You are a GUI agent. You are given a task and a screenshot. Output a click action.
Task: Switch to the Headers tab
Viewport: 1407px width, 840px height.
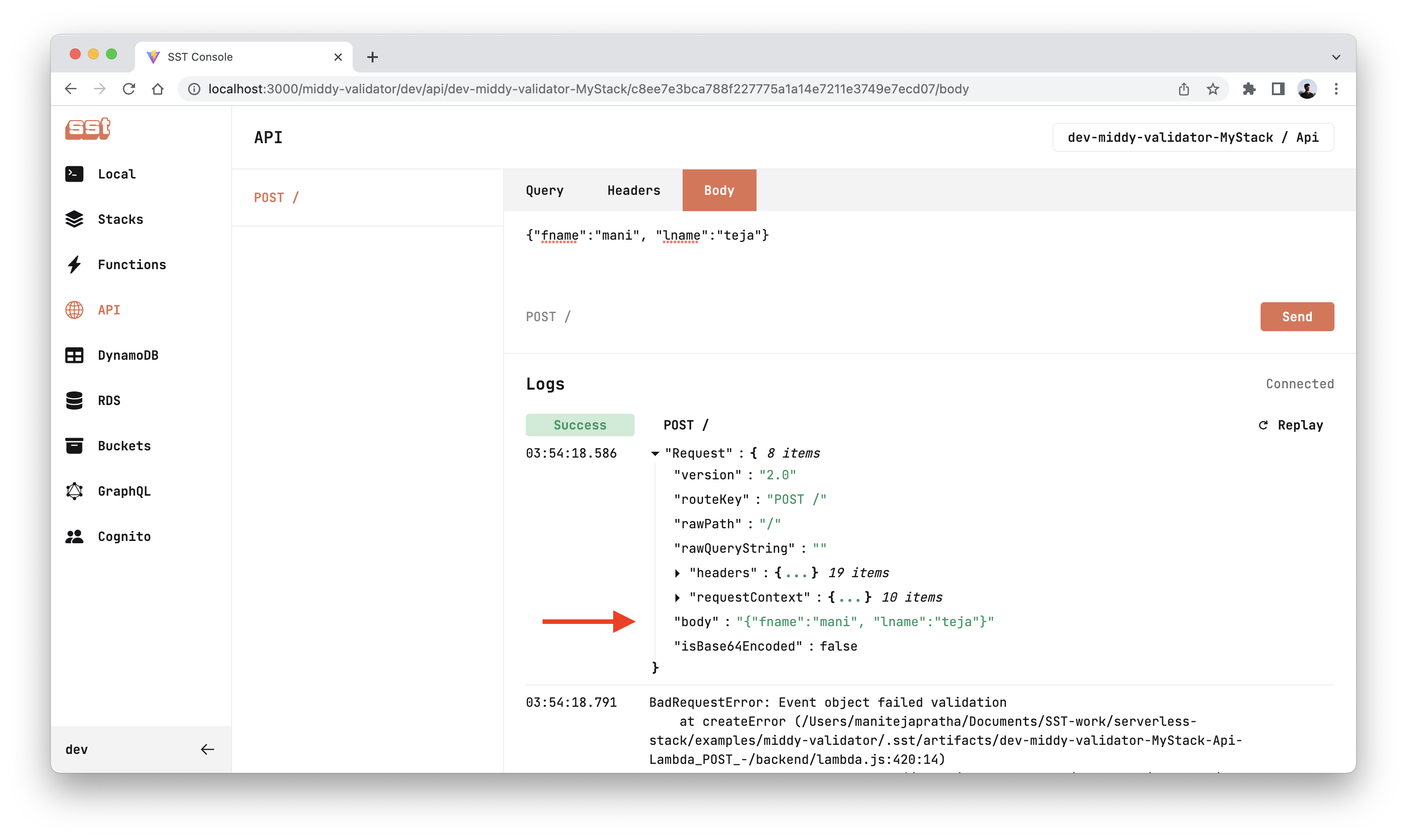click(x=633, y=190)
